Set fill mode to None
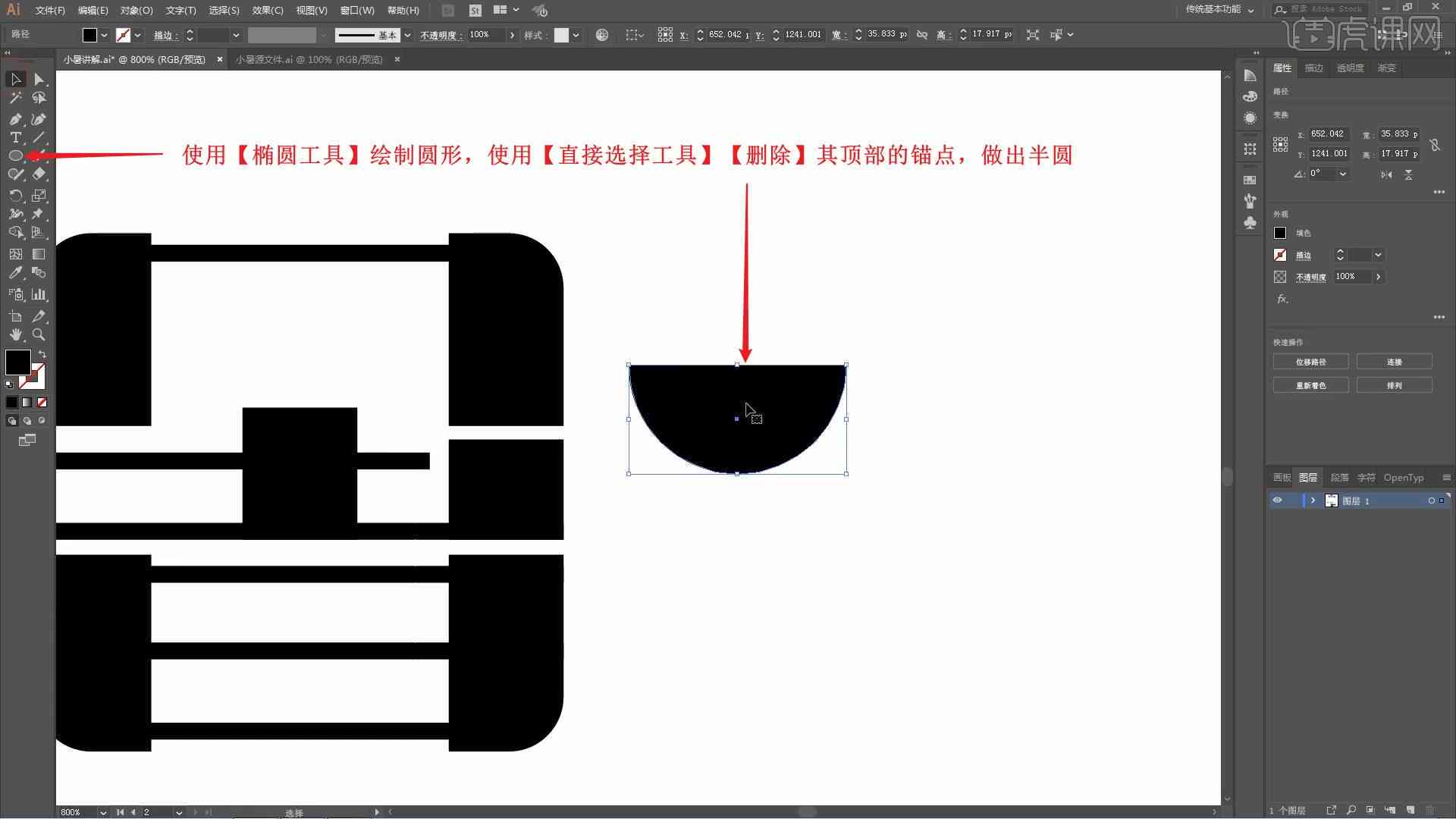 pos(42,402)
